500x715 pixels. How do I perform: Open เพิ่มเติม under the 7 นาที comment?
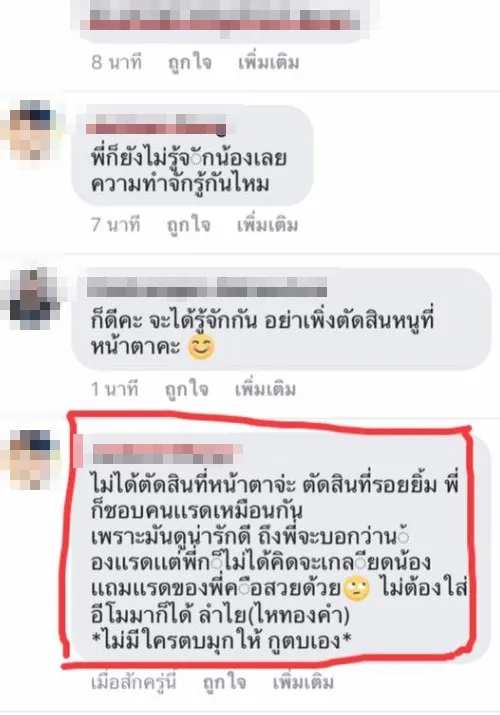point(267,225)
